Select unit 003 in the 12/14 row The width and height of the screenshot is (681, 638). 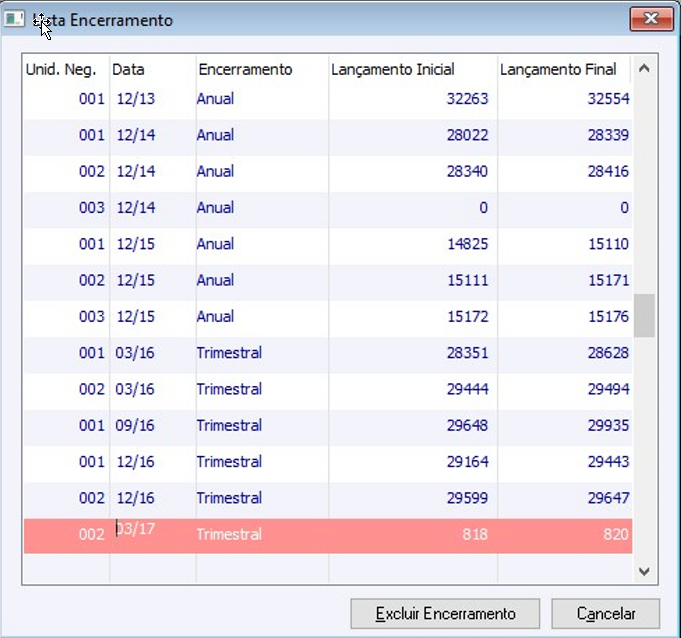click(x=92, y=208)
